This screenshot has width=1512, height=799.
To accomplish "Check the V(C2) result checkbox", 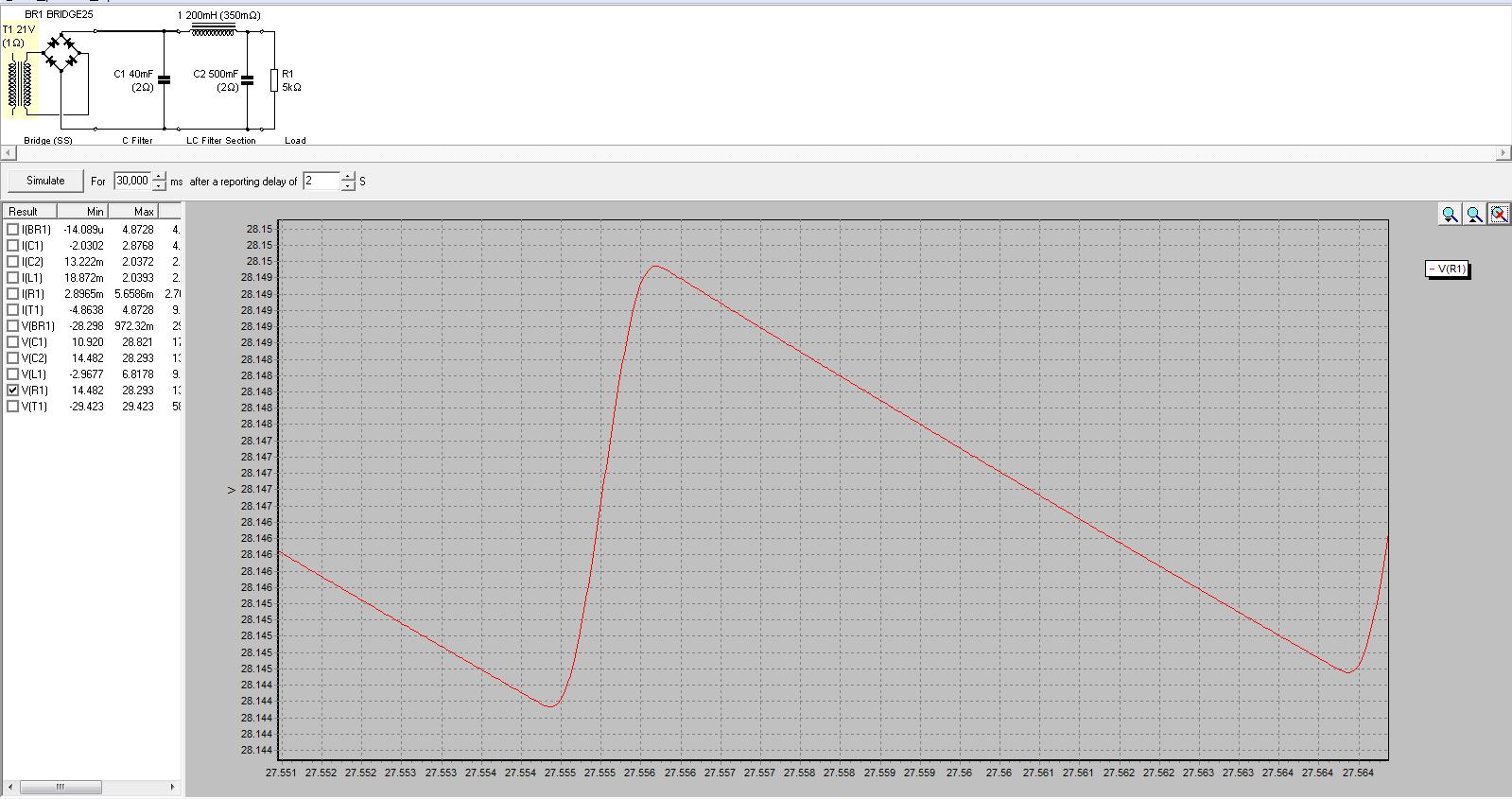I will pyautogui.click(x=12, y=357).
